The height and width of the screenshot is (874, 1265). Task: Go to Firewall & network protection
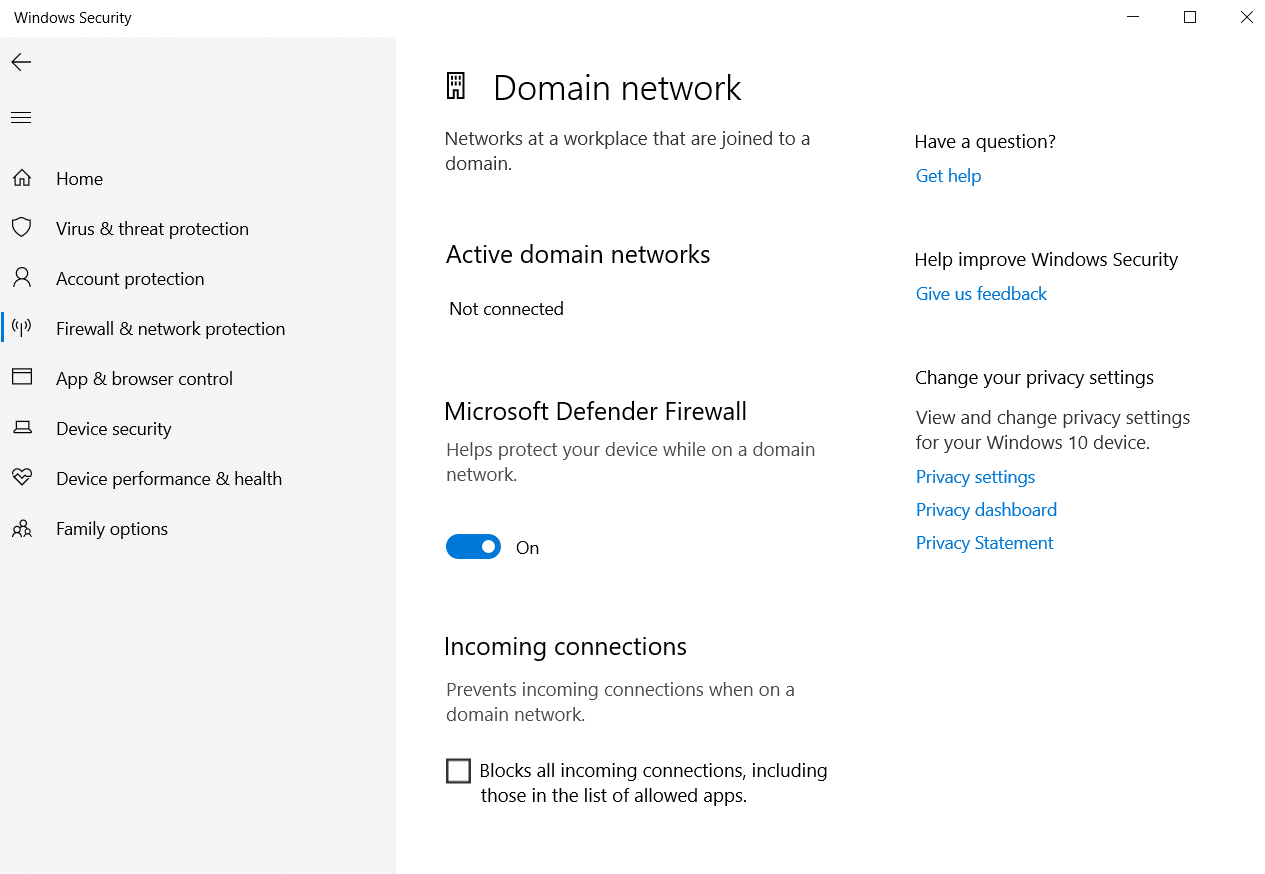click(x=170, y=328)
